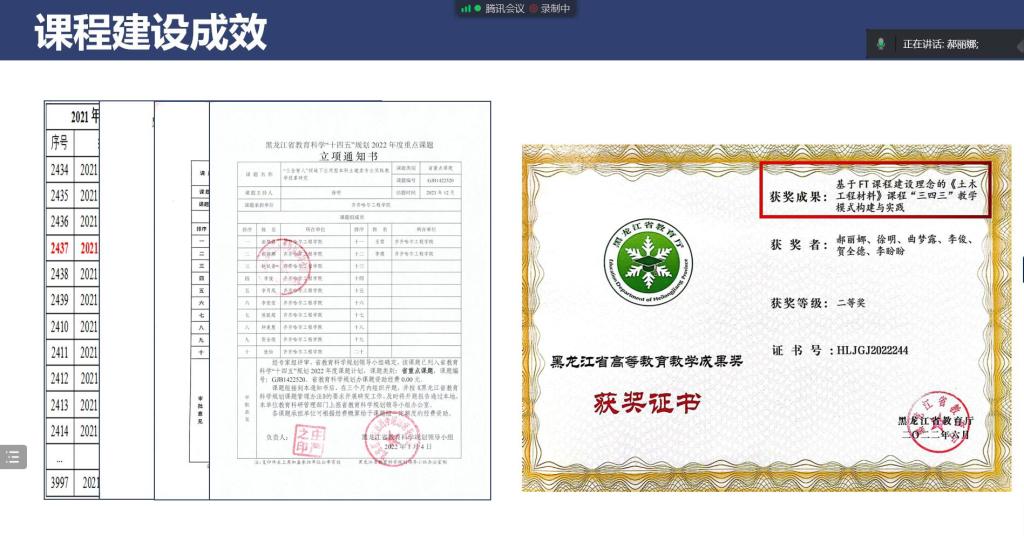This screenshot has height=536, width=1024.
Task: Click the green microphone icon beside speaker name
Action: pyautogui.click(x=881, y=44)
